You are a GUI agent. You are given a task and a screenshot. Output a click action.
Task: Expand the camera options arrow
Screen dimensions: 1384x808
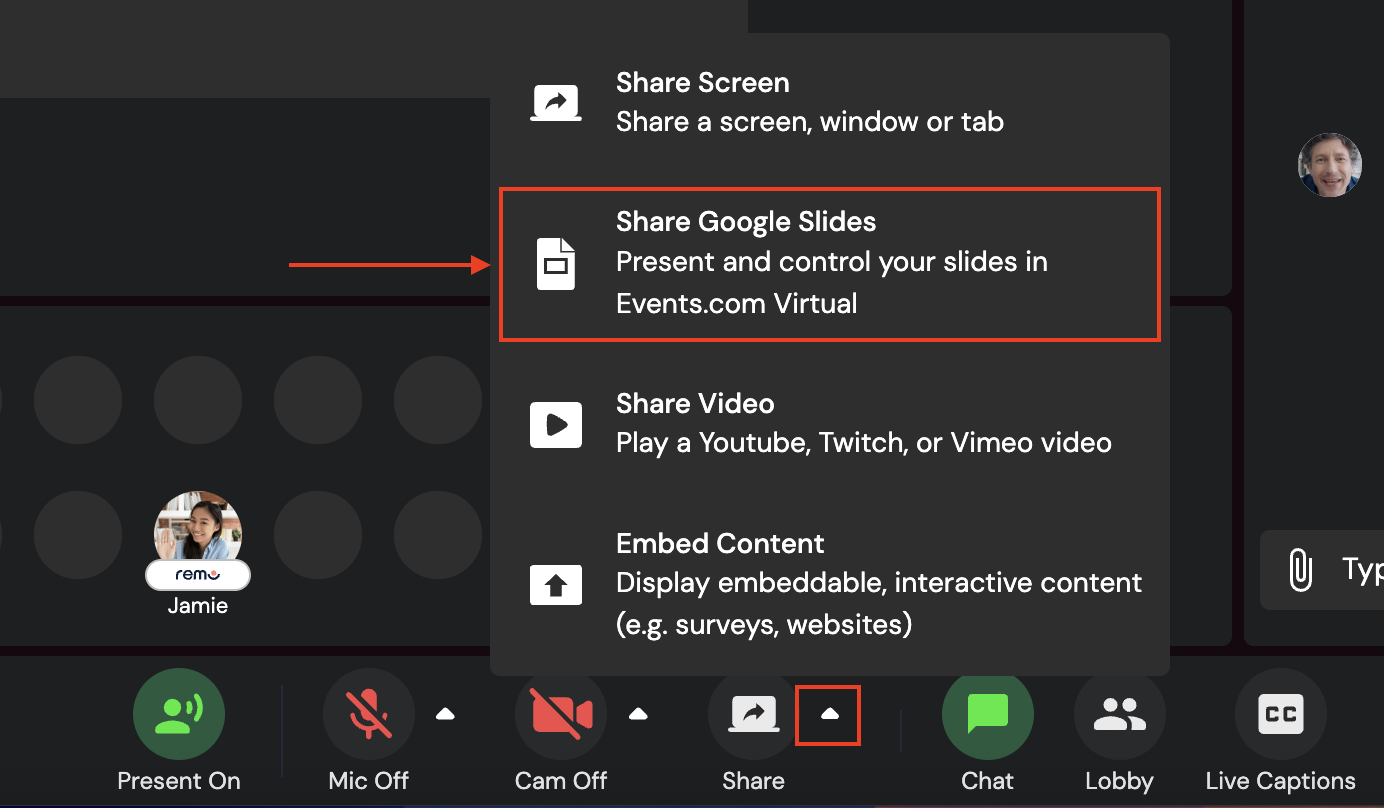pyautogui.click(x=638, y=714)
